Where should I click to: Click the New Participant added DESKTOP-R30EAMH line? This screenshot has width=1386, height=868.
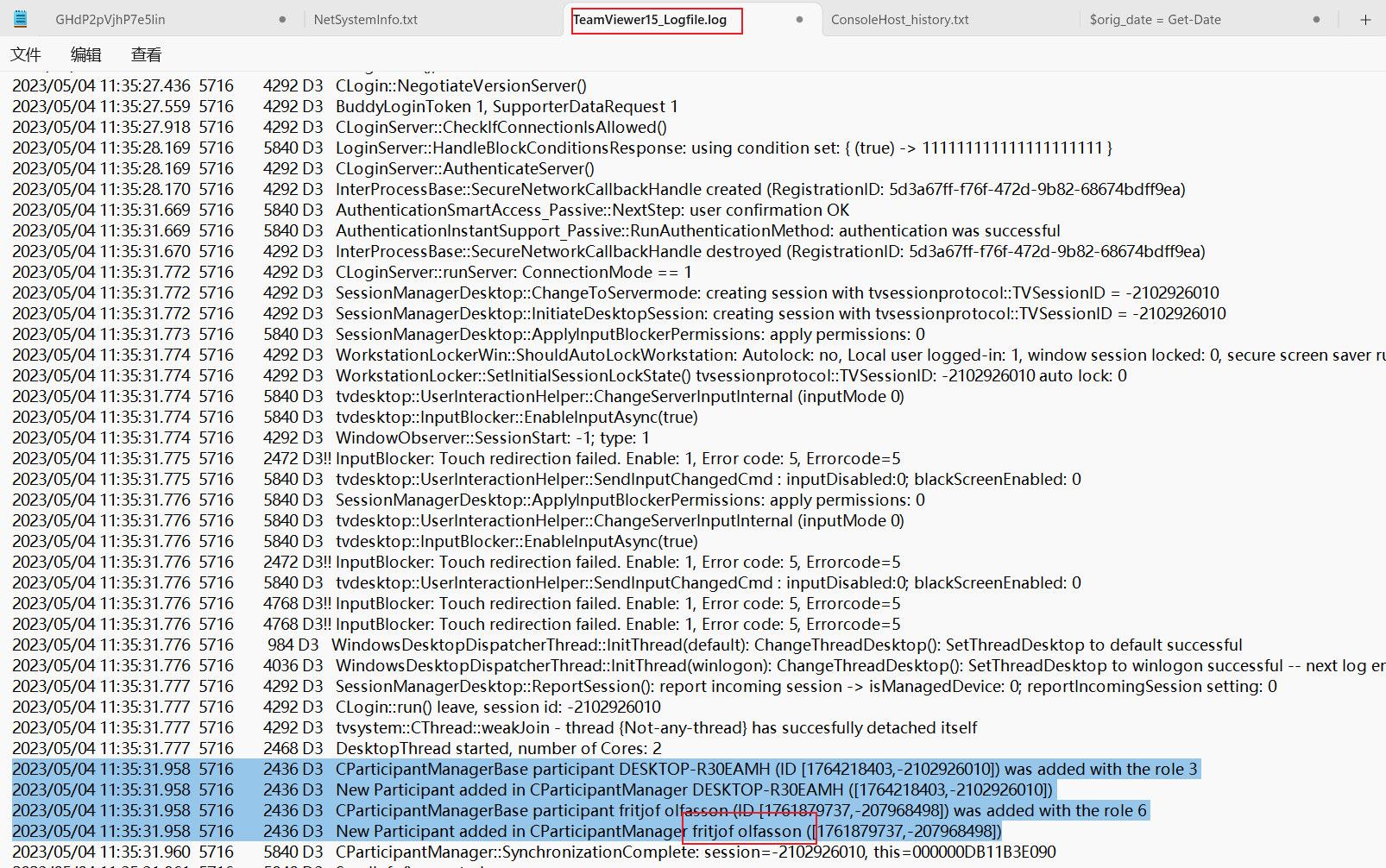coord(533,789)
